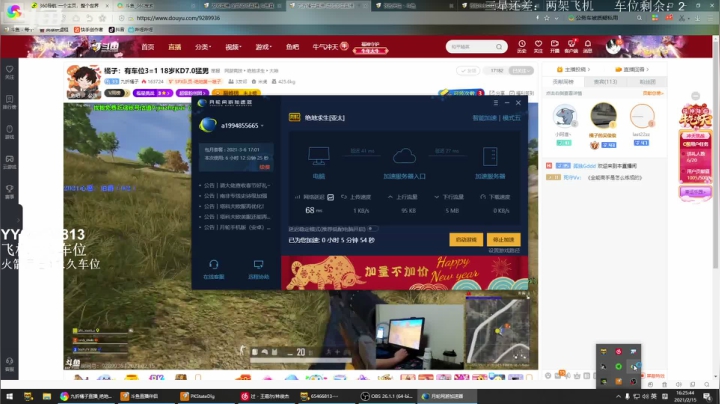The image size is (720, 404).
Task: Open the Happy New Year promotional banner
Action: point(404,273)
